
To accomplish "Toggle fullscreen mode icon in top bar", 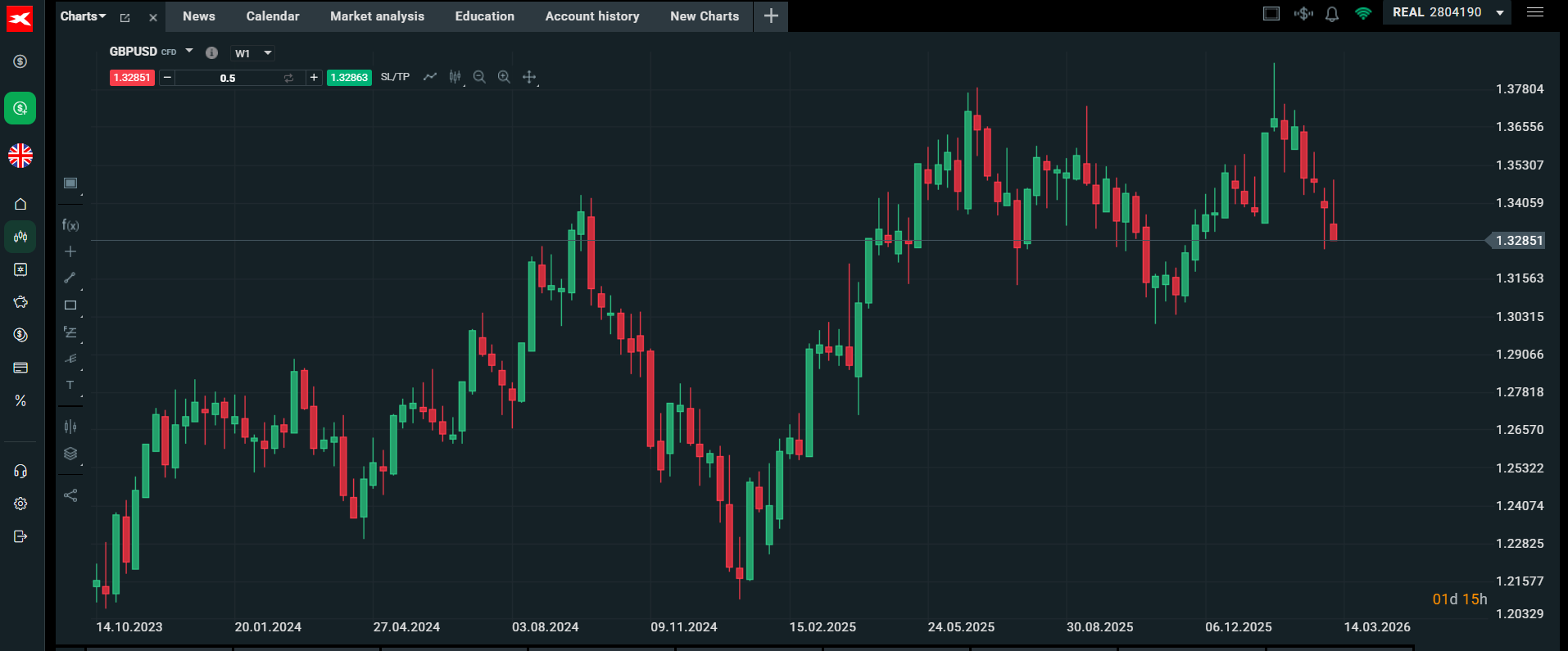I will (x=1271, y=14).
